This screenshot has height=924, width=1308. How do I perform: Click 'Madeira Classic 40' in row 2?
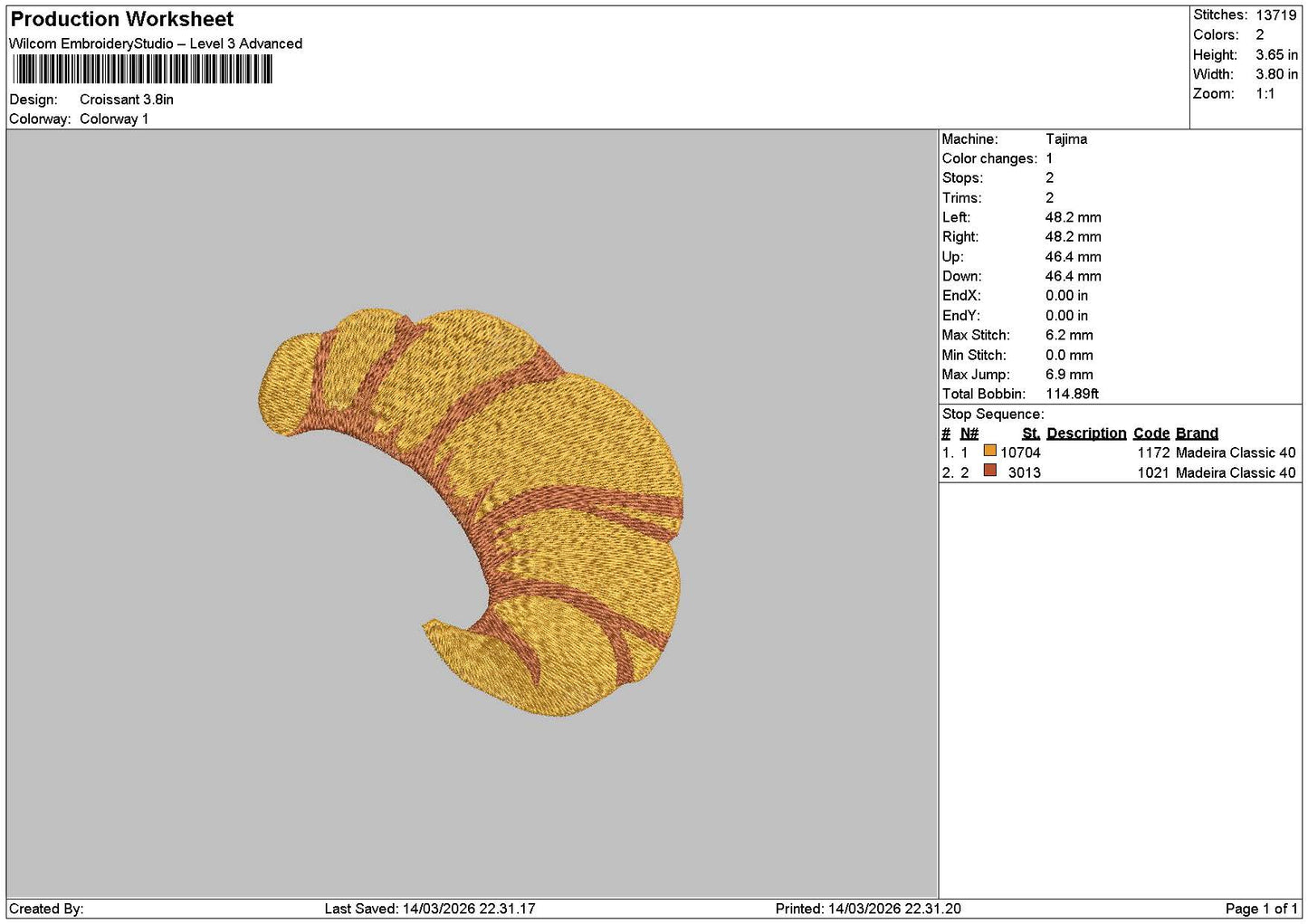pos(1236,472)
